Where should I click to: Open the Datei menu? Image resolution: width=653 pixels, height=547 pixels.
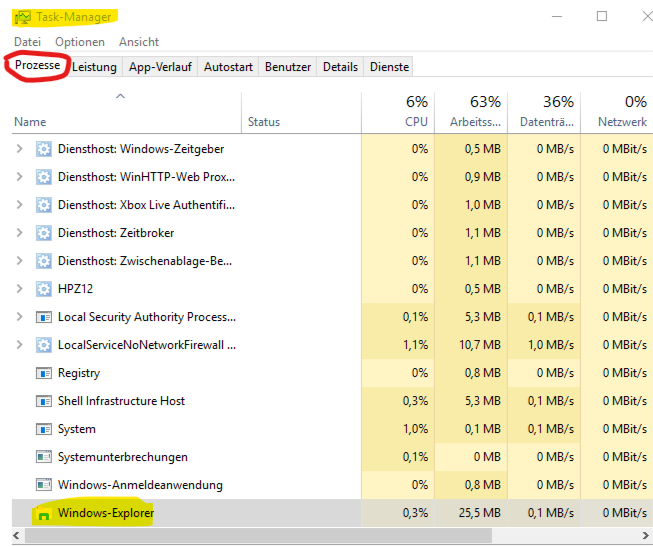click(27, 42)
